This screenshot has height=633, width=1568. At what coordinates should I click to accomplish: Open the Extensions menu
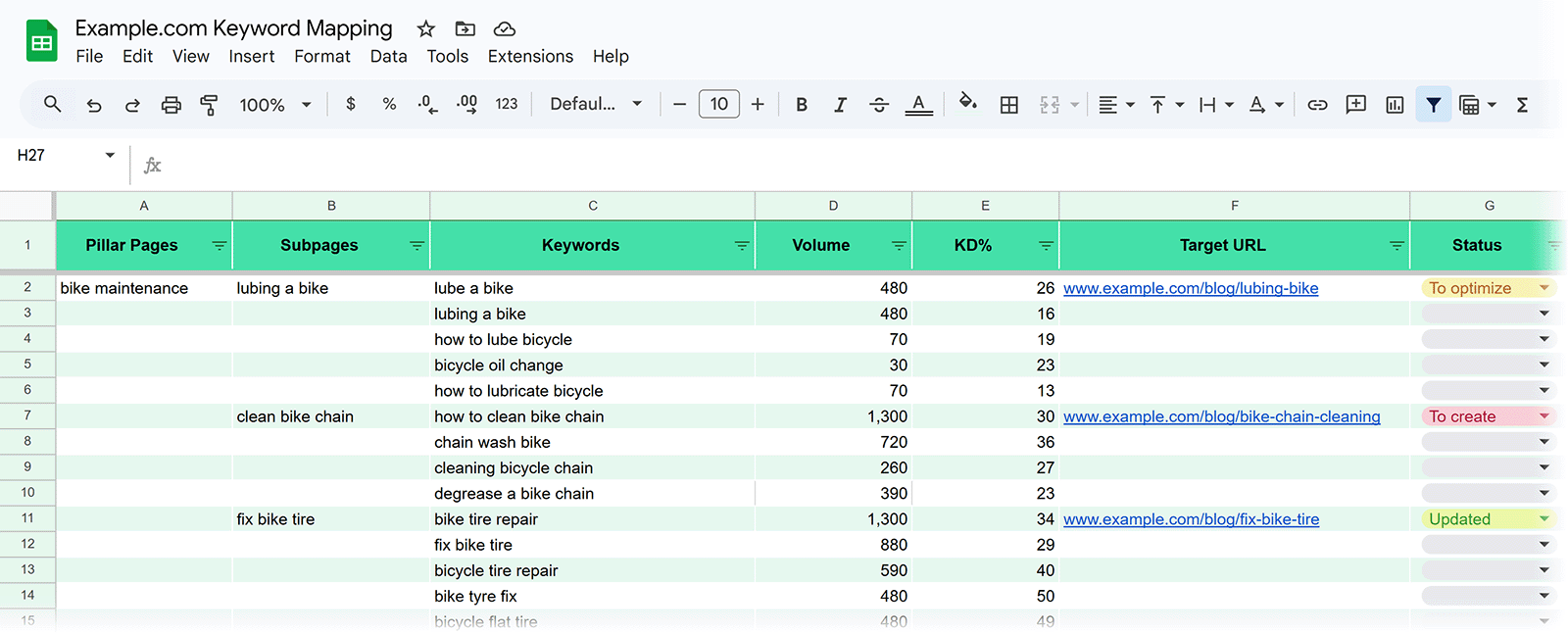click(530, 57)
